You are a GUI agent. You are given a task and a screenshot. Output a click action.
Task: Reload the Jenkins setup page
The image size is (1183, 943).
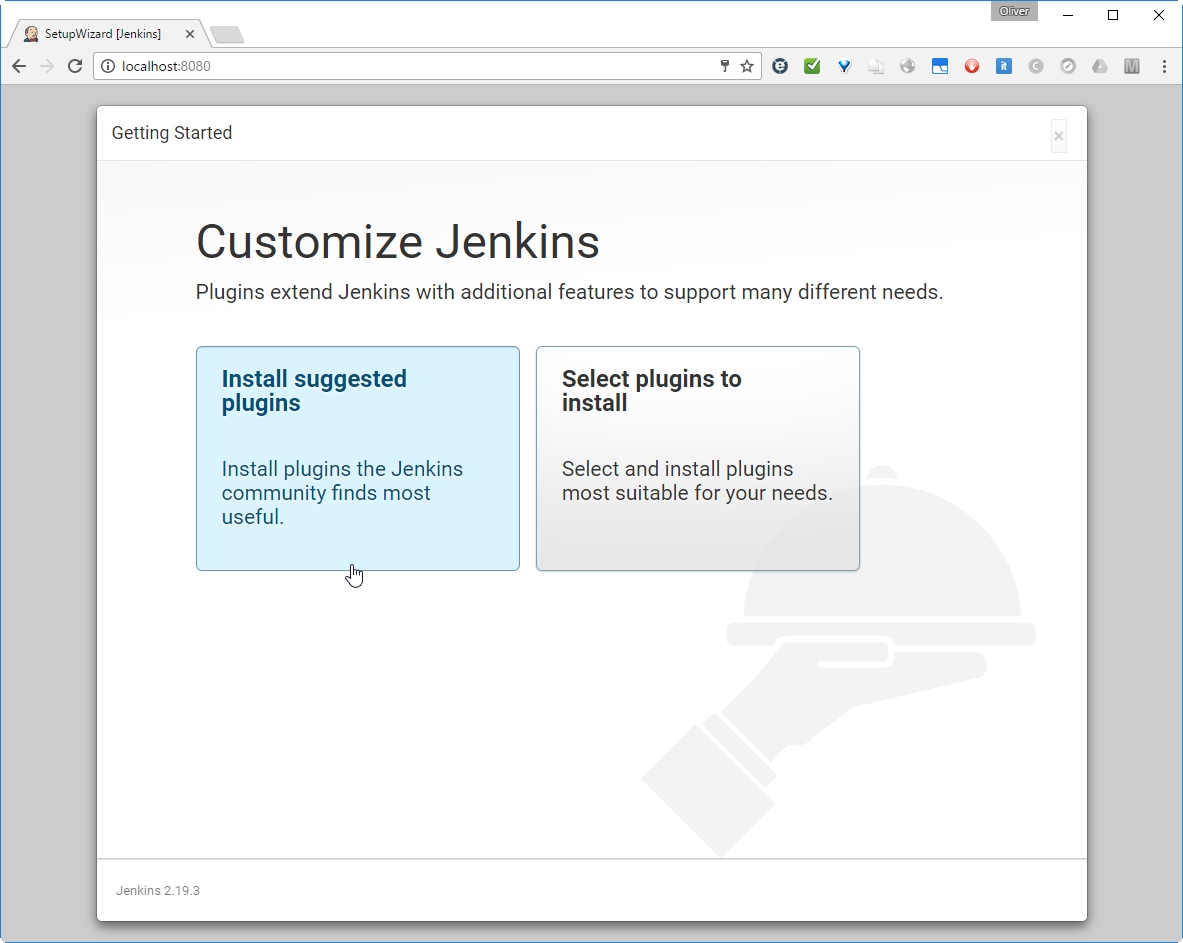[75, 67]
